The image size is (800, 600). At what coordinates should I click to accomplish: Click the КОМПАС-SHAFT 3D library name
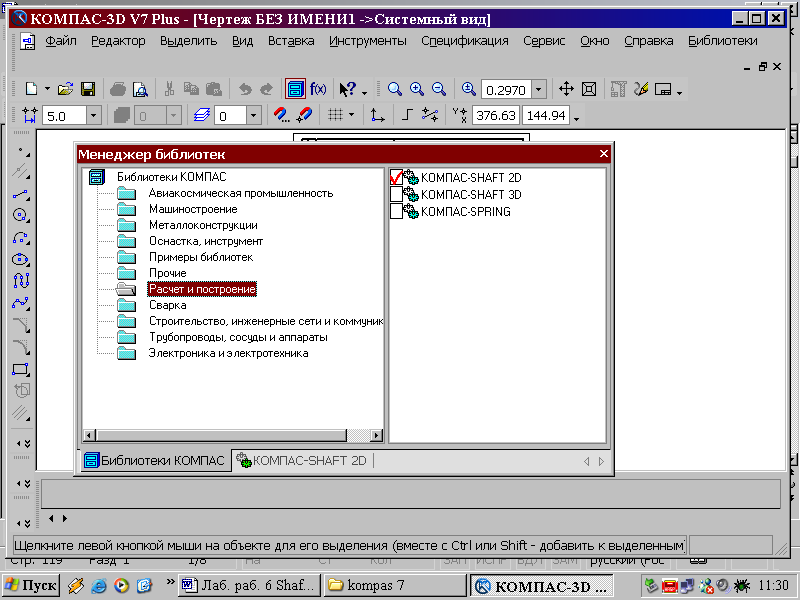[x=471, y=194]
